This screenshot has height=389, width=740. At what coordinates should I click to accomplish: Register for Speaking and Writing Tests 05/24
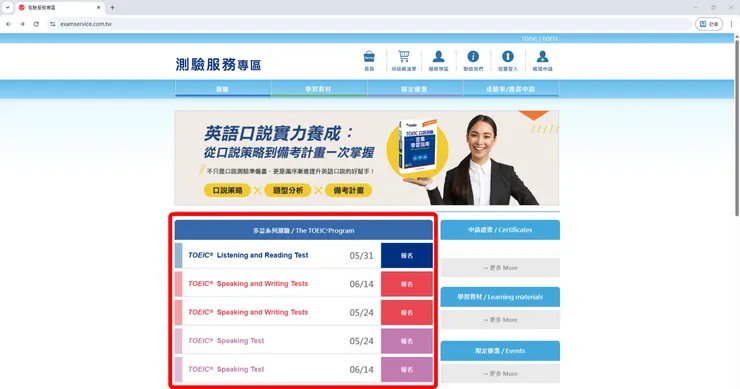pos(407,313)
